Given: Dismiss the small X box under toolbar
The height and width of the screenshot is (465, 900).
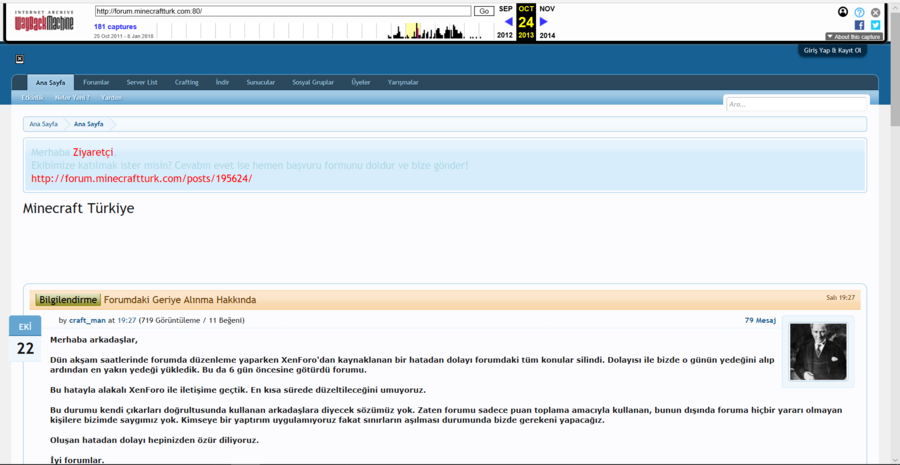Looking at the screenshot, I should [20, 59].
